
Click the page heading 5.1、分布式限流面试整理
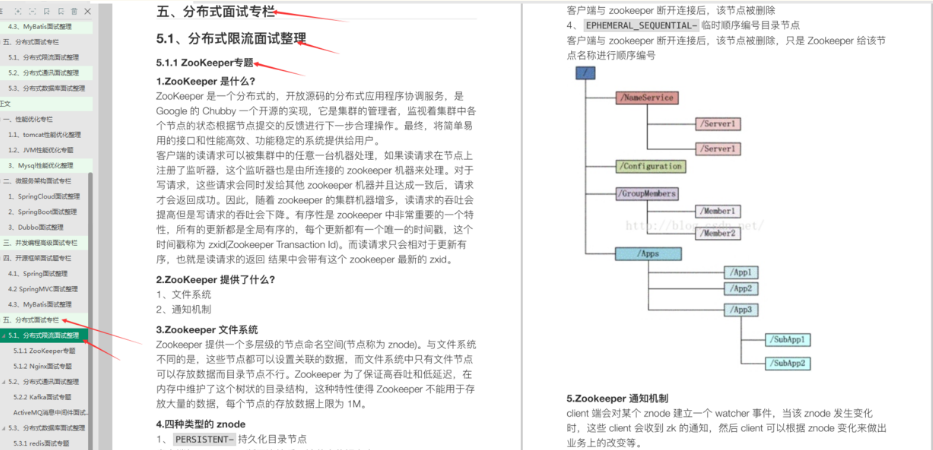click(x=231, y=39)
